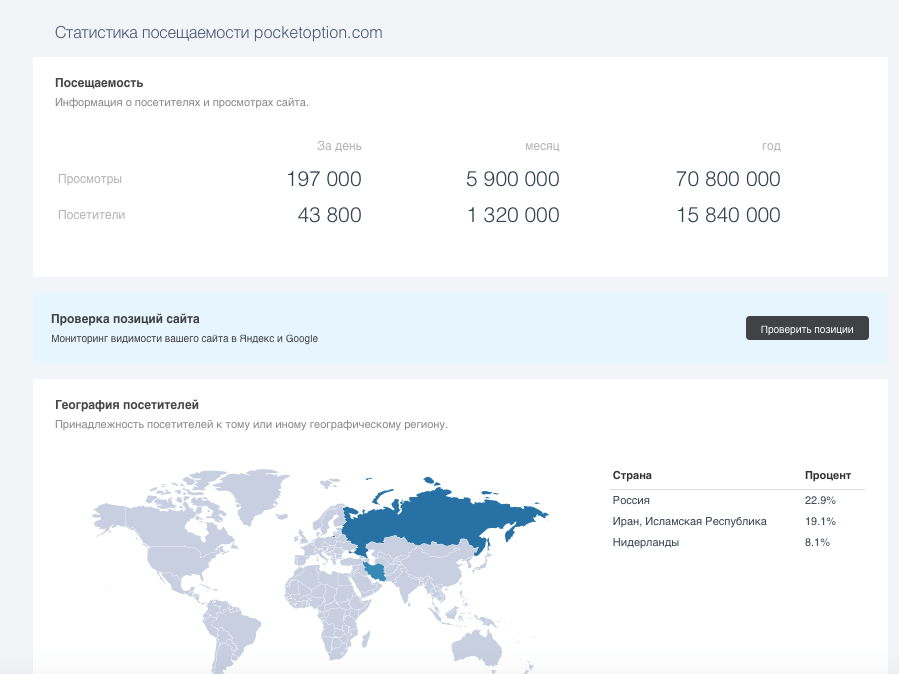Screen dimensions: 899x674
Task: Click the yearly views value 70 800 000
Action: 727,180
